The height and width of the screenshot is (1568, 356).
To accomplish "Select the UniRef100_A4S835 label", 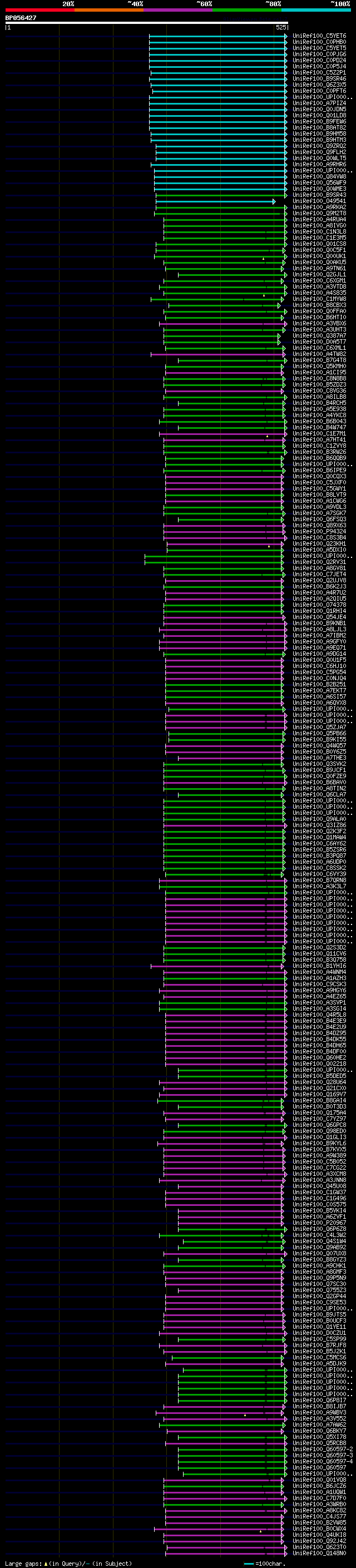I will point(319,293).
